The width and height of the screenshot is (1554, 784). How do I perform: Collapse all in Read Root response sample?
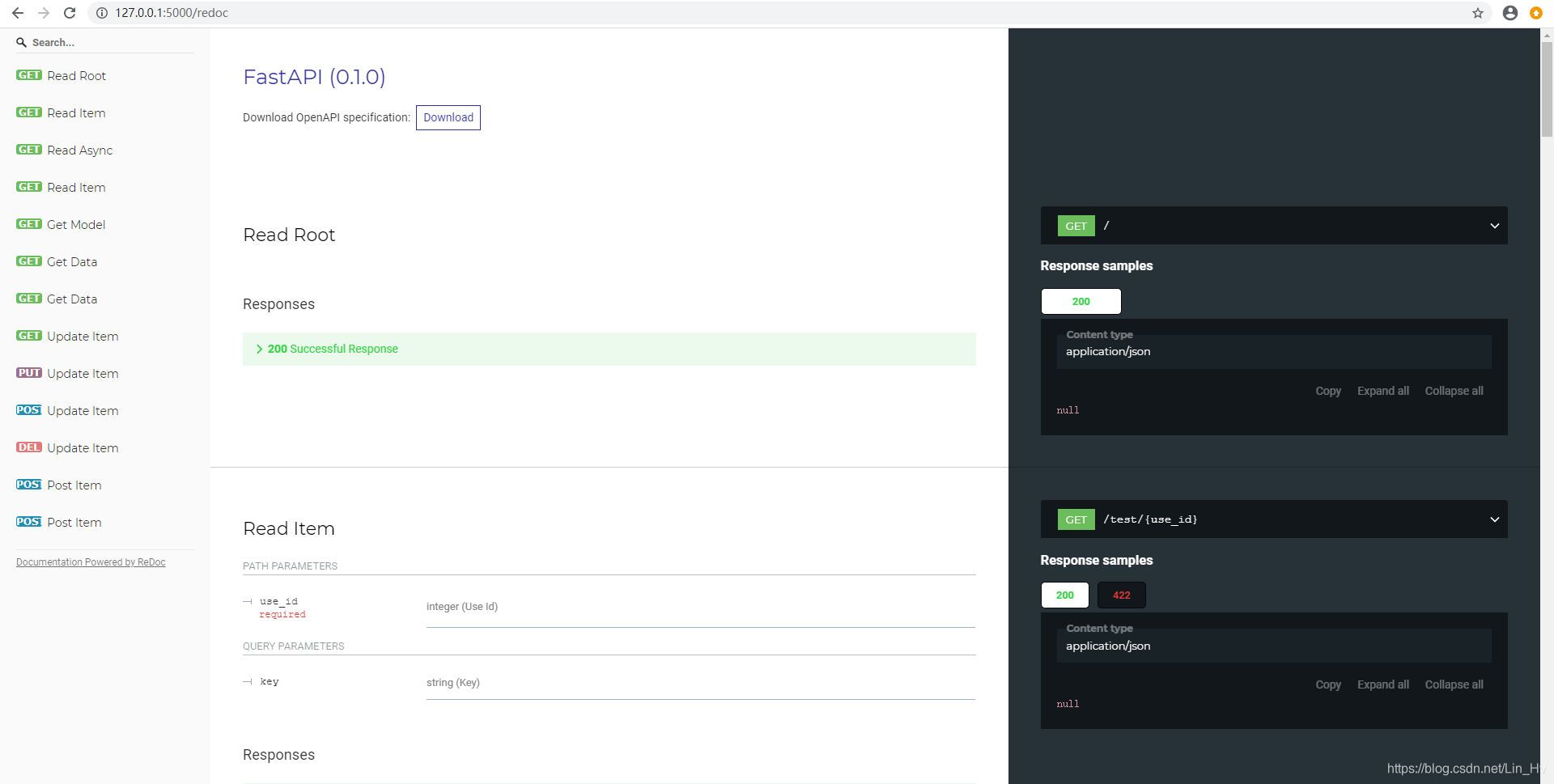pos(1454,391)
